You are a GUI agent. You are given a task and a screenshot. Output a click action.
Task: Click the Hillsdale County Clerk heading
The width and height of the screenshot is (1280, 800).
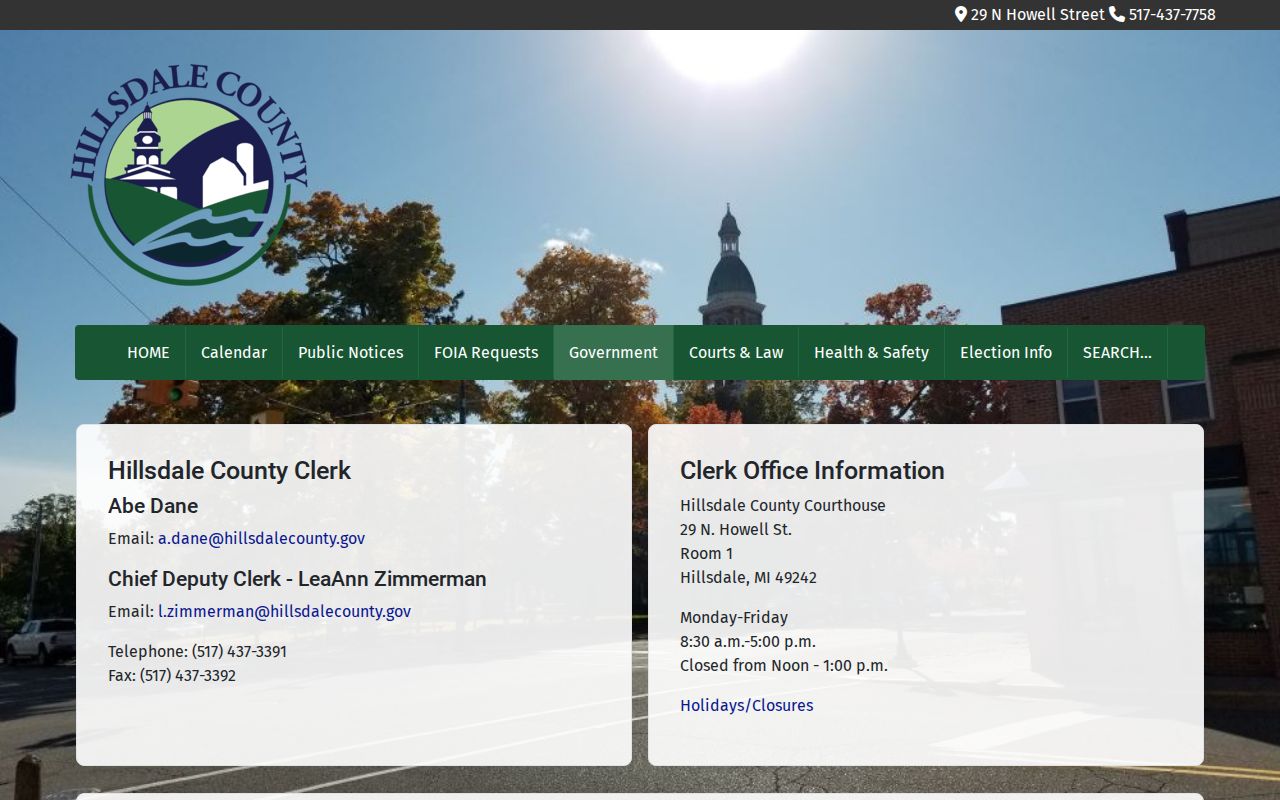229,470
